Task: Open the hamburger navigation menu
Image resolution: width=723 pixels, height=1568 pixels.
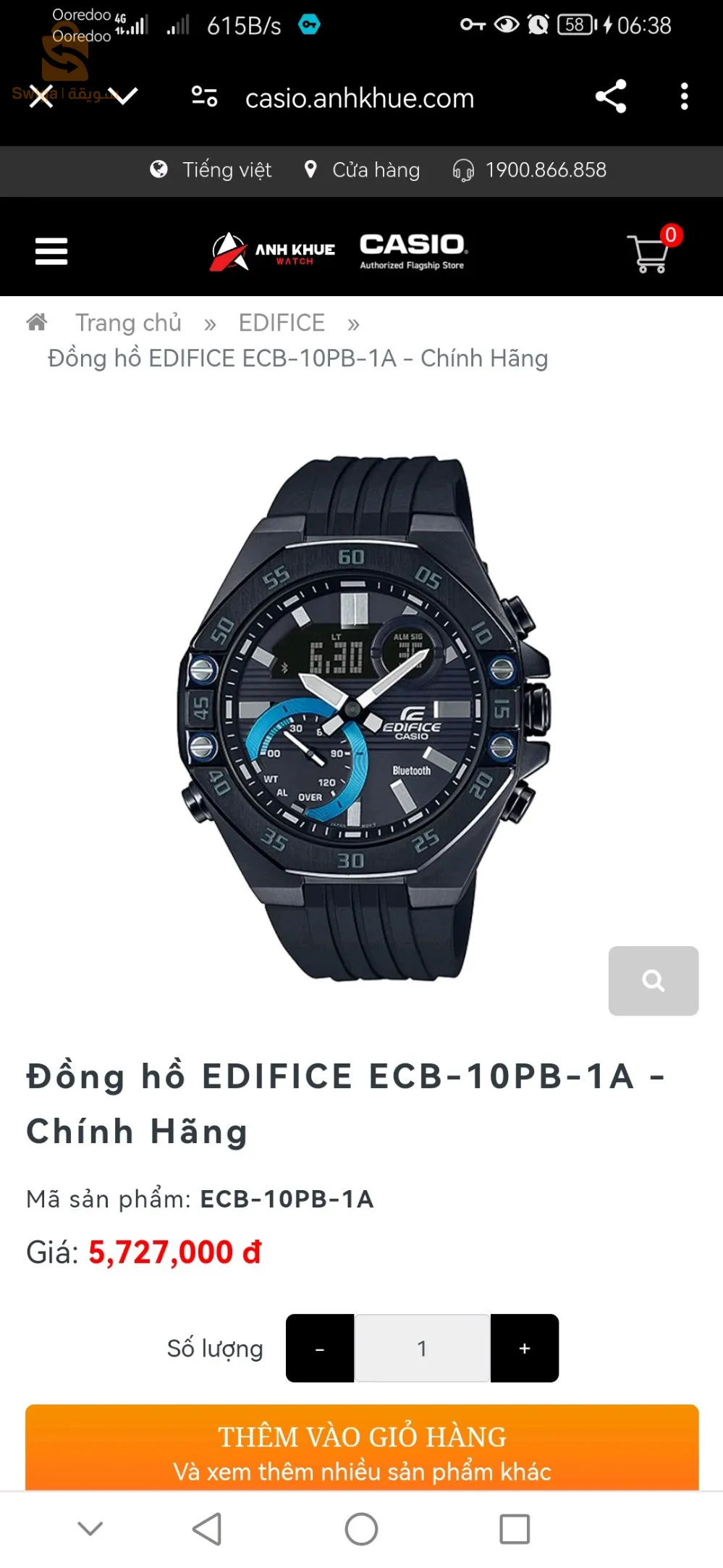Action: point(51,251)
